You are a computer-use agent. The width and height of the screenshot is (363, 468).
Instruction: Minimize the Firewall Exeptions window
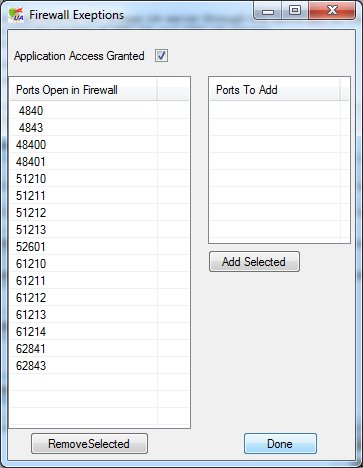click(x=268, y=10)
